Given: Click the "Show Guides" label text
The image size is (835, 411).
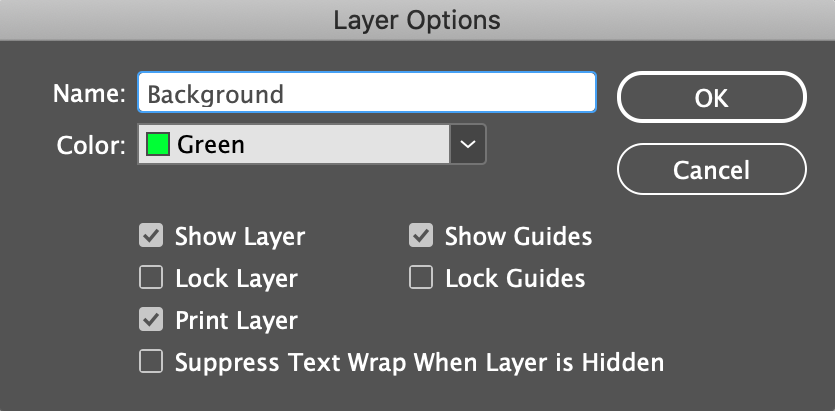Looking at the screenshot, I should tap(518, 237).
